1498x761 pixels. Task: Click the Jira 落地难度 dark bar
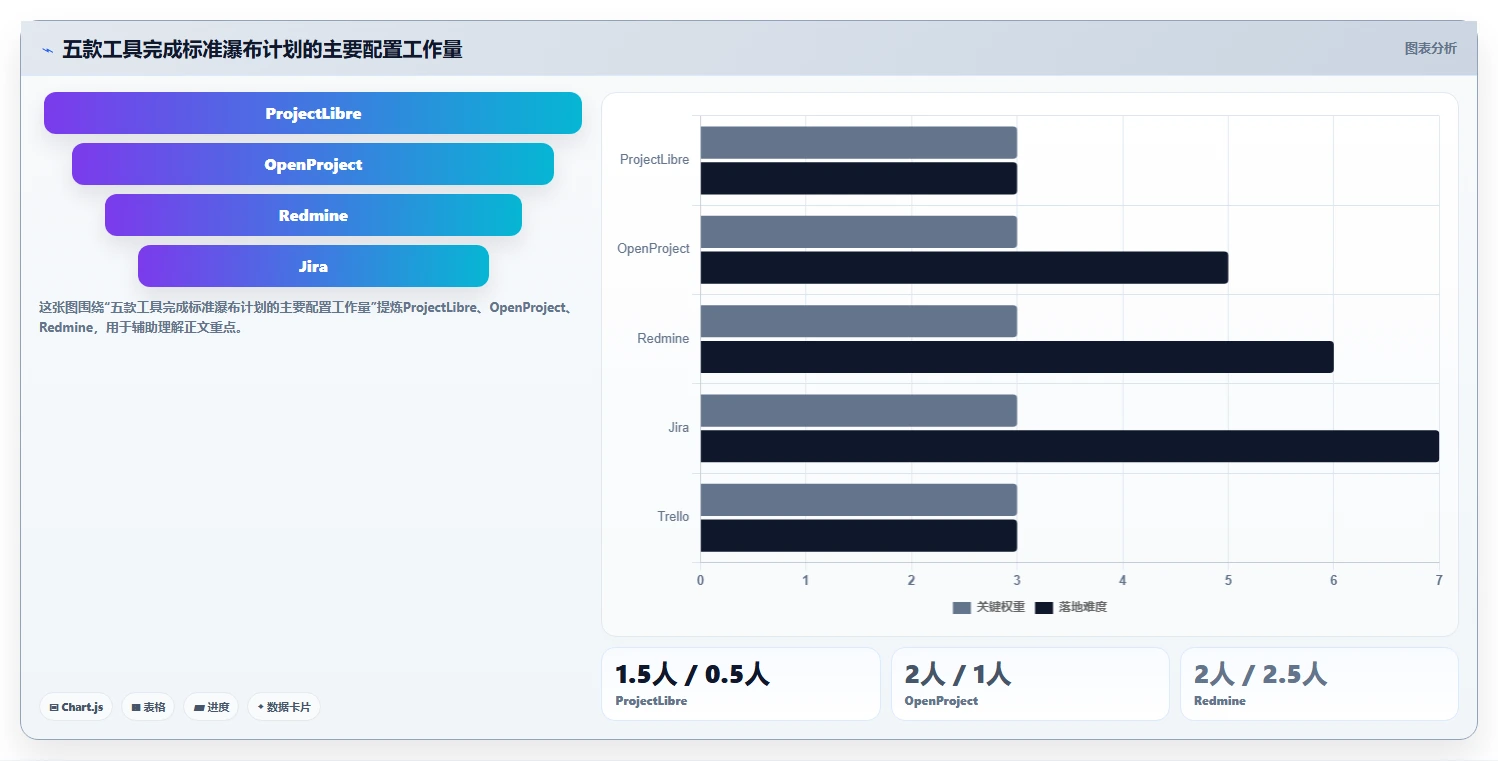point(1069,446)
